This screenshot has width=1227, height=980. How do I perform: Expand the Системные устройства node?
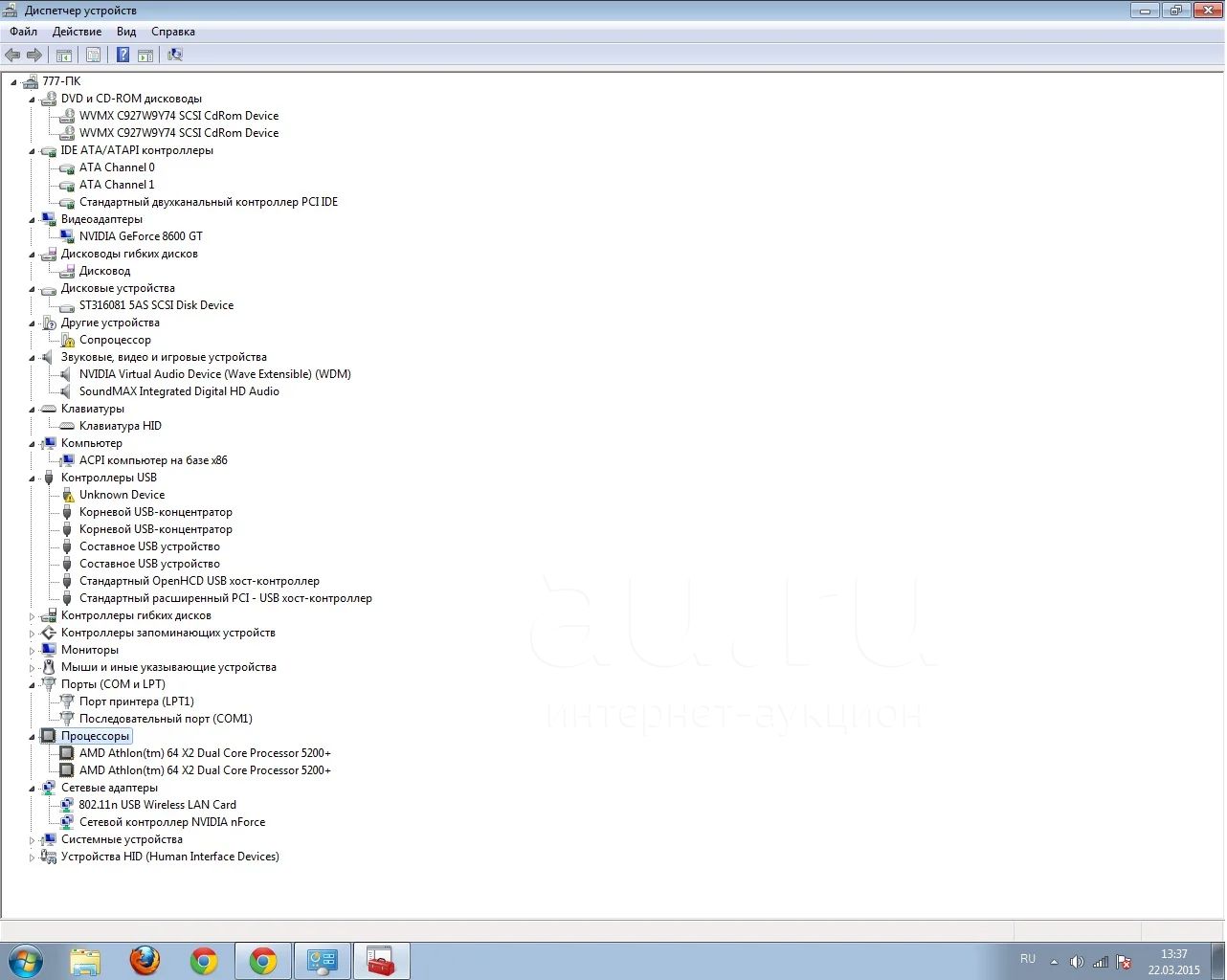[32, 839]
